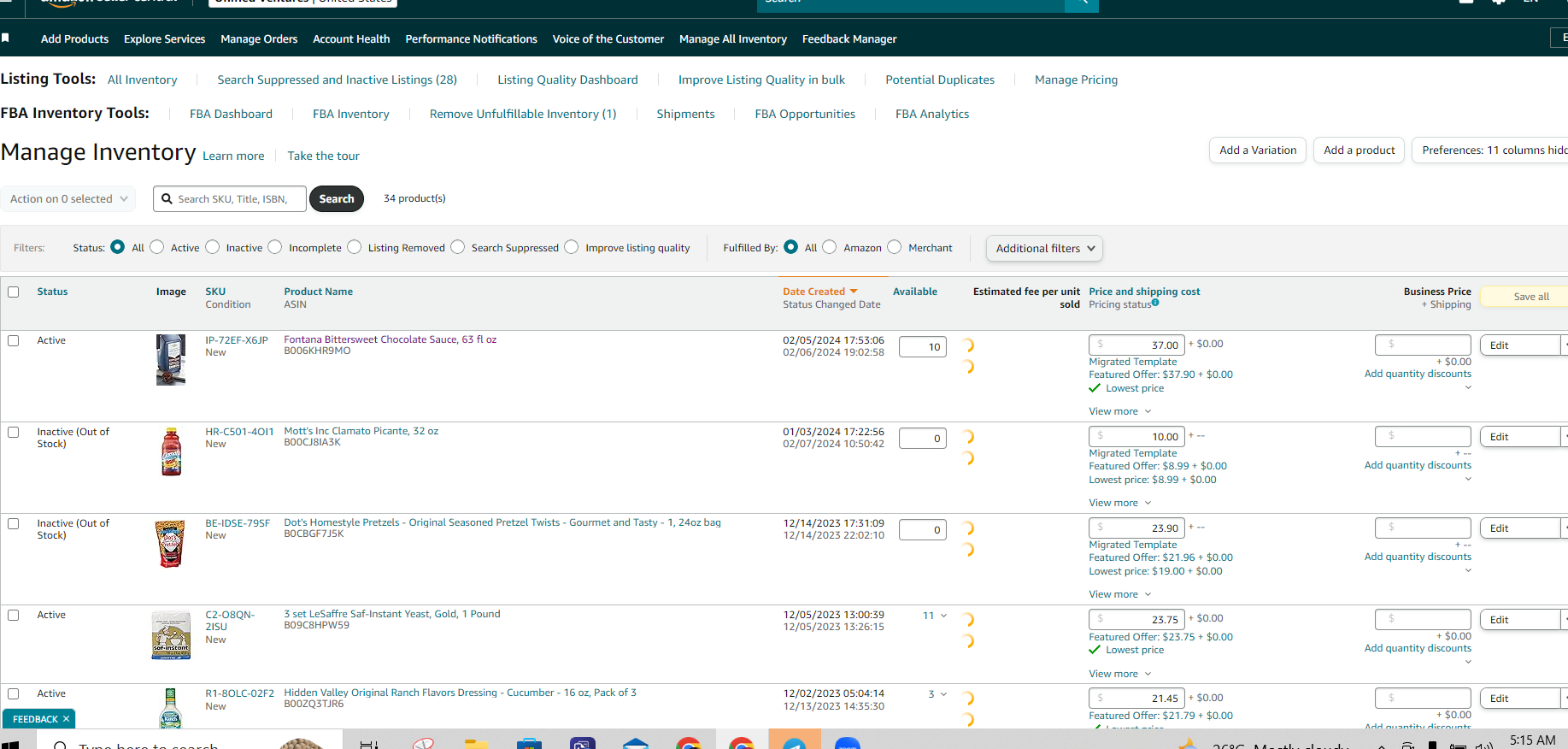Tick the select-all checkbox in the table header
The height and width of the screenshot is (749, 1568).
coord(14,292)
